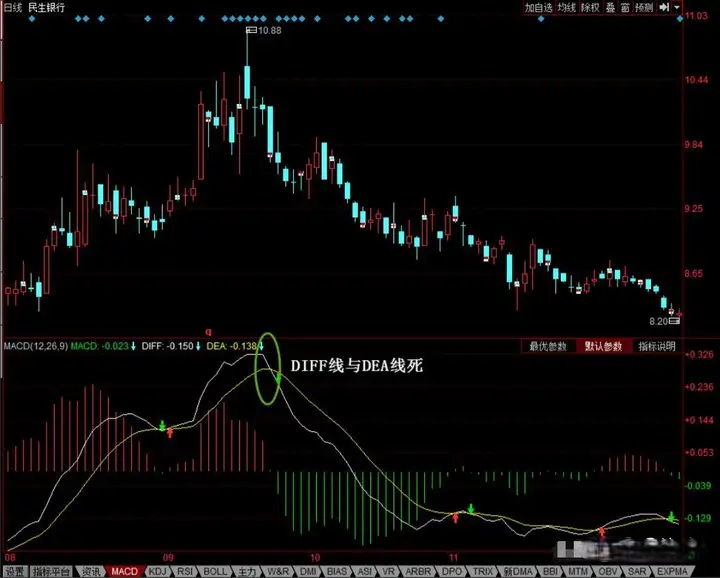
Task: Select the 最优参数 optimal parameters tab
Action: point(548,346)
